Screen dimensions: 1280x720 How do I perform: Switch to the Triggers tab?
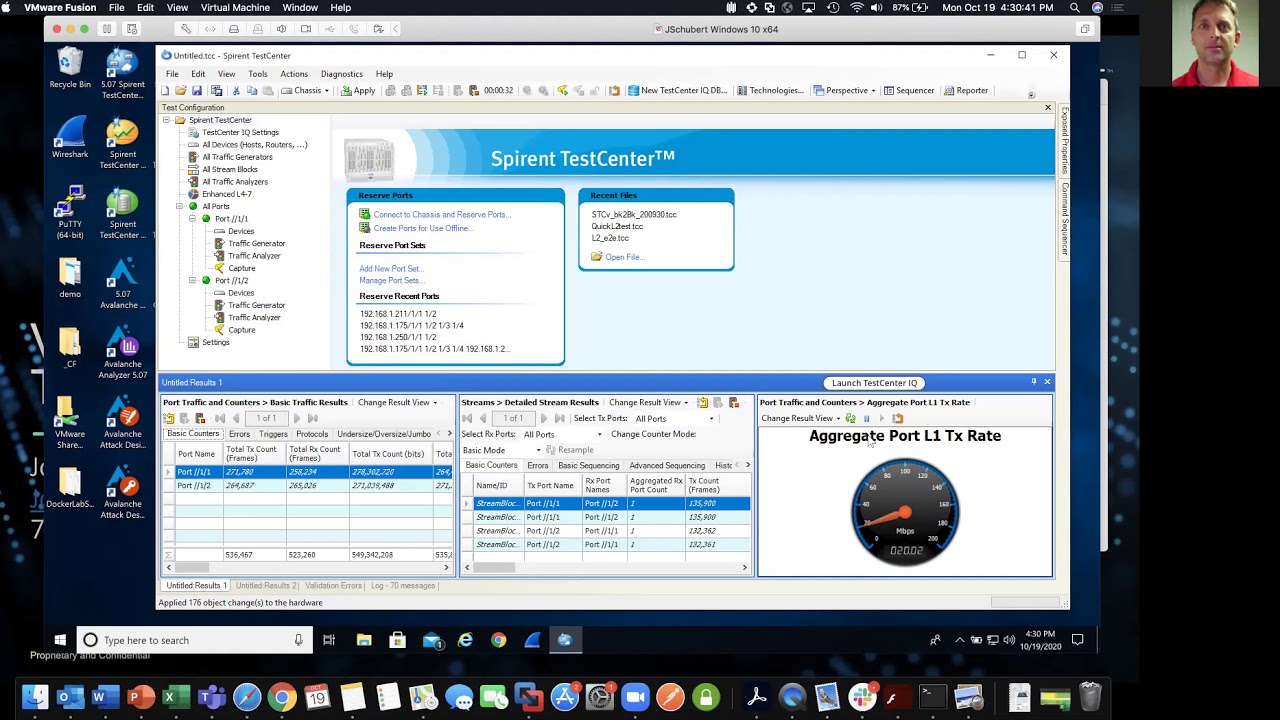[273, 434]
